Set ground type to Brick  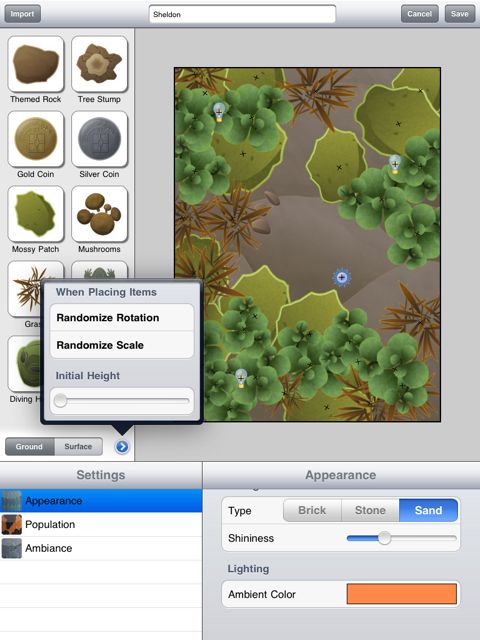(x=312, y=510)
